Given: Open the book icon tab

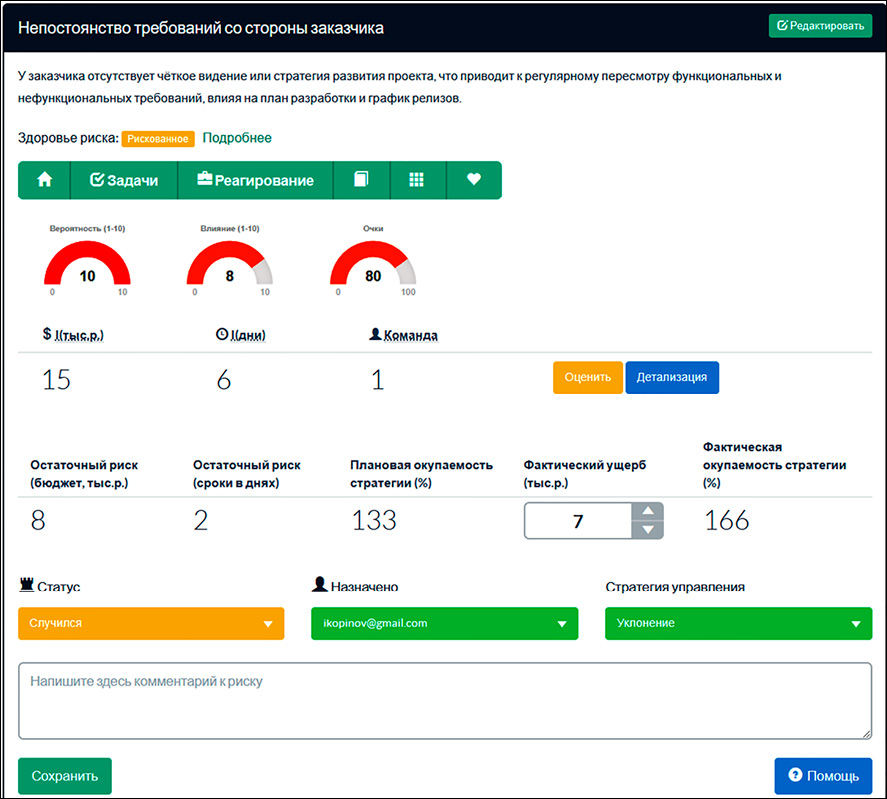Looking at the screenshot, I should click(x=361, y=180).
